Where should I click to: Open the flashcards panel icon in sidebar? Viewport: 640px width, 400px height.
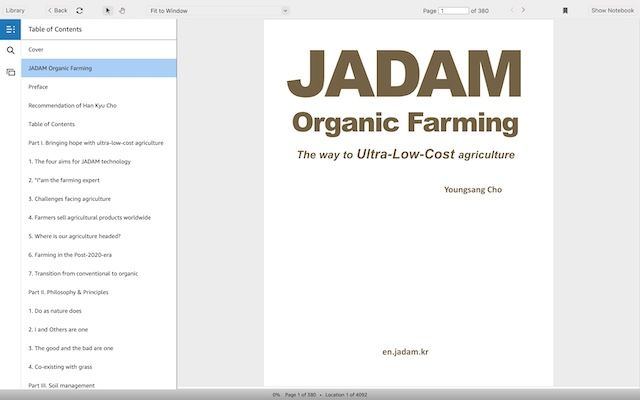11,72
